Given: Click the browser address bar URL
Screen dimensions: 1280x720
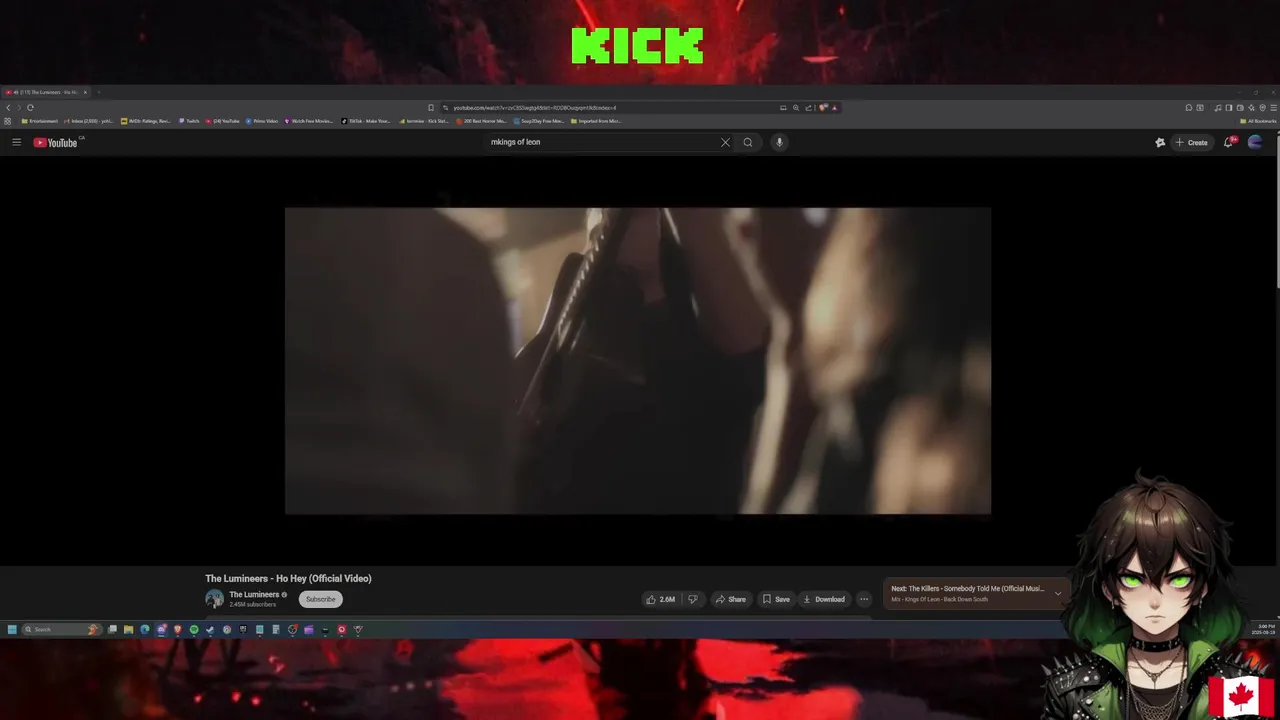Looking at the screenshot, I should (x=535, y=107).
